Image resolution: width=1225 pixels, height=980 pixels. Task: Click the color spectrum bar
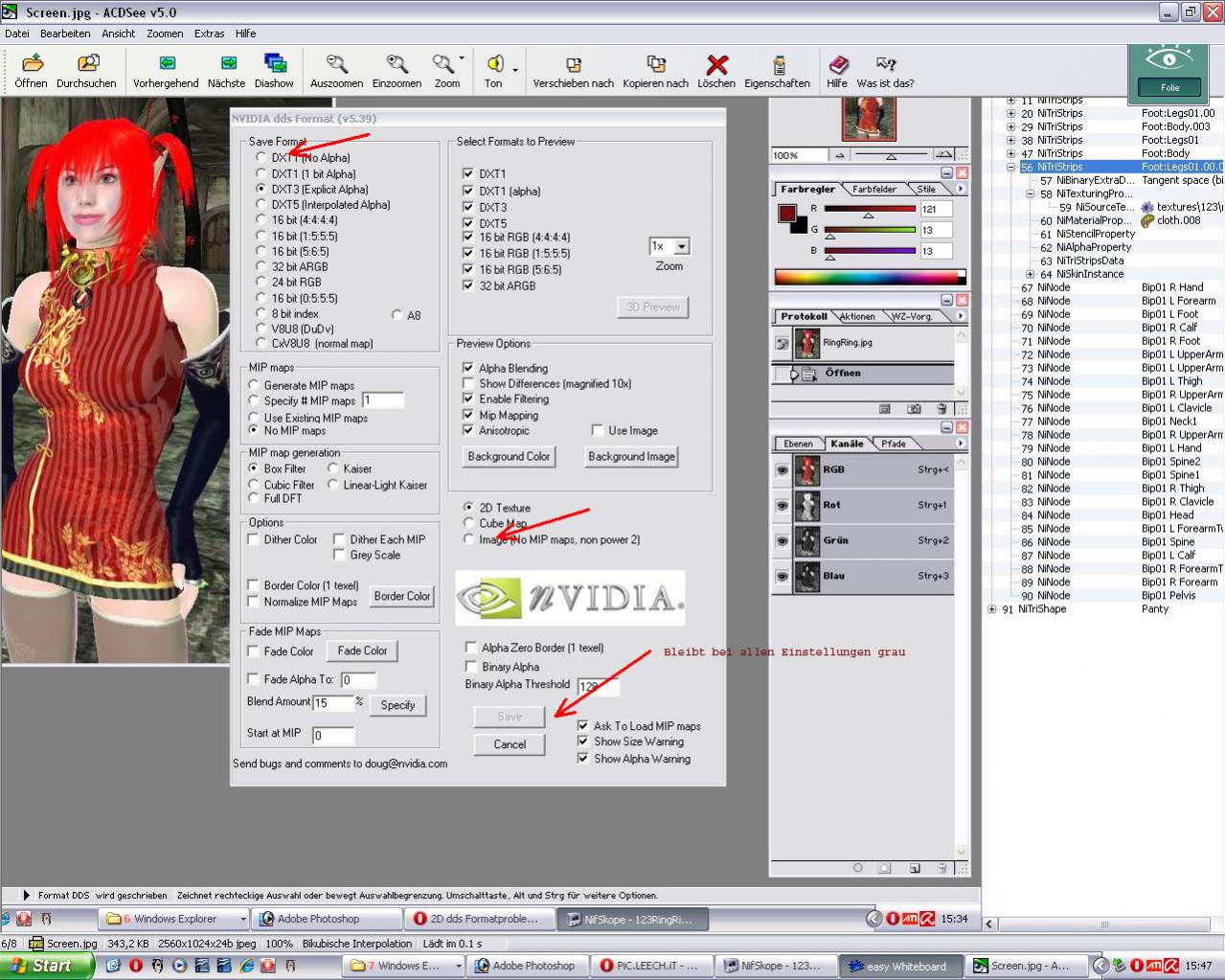pos(869,278)
